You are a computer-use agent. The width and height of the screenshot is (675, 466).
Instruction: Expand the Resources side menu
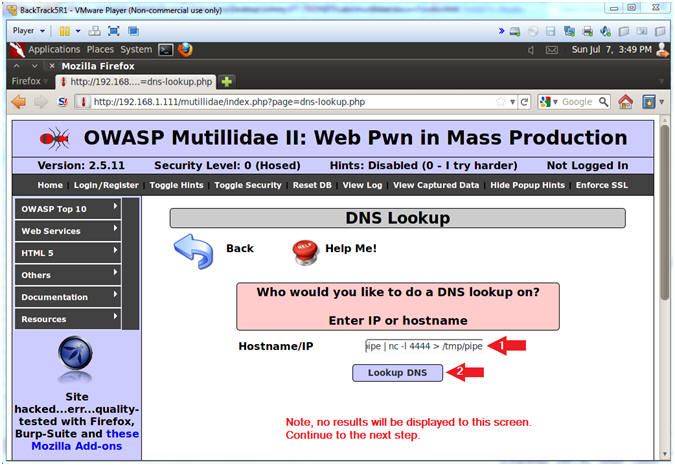[x=68, y=319]
